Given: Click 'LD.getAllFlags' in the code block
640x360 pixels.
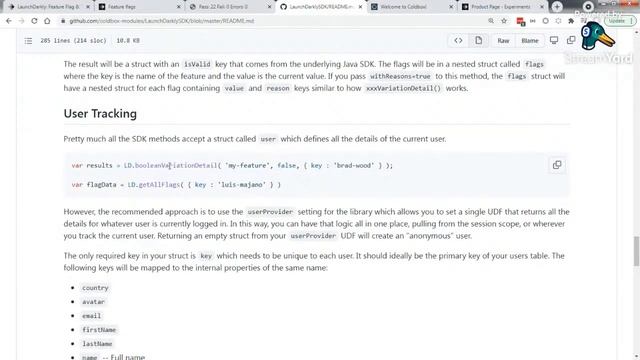Looking at the screenshot, I should coord(153,185).
